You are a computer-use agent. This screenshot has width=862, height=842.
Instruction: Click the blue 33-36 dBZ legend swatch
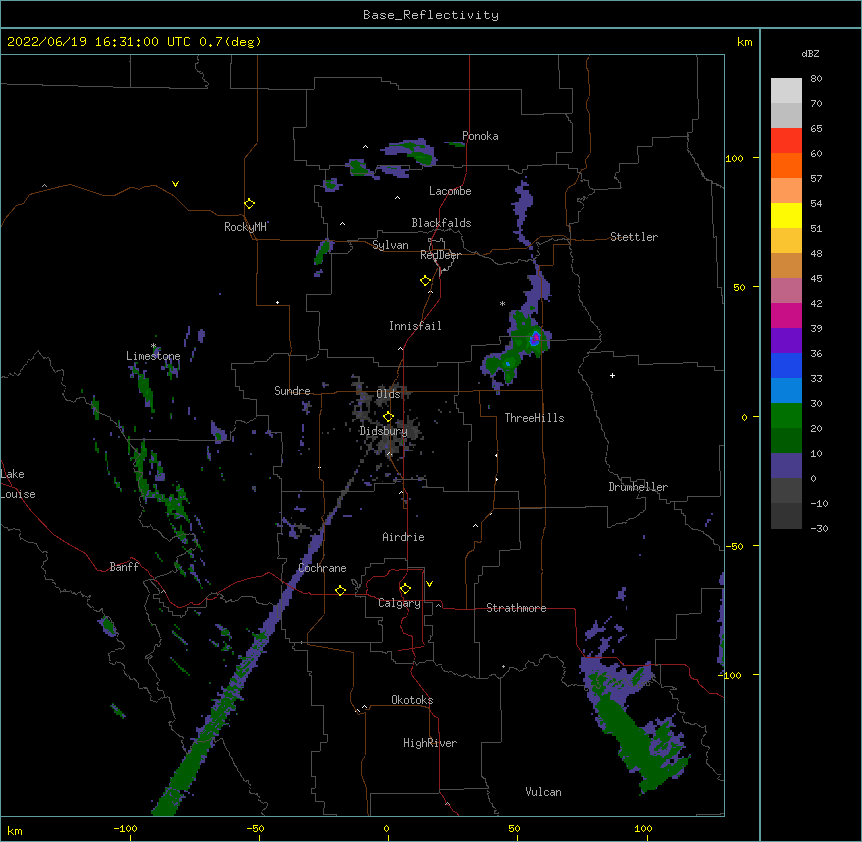point(786,365)
